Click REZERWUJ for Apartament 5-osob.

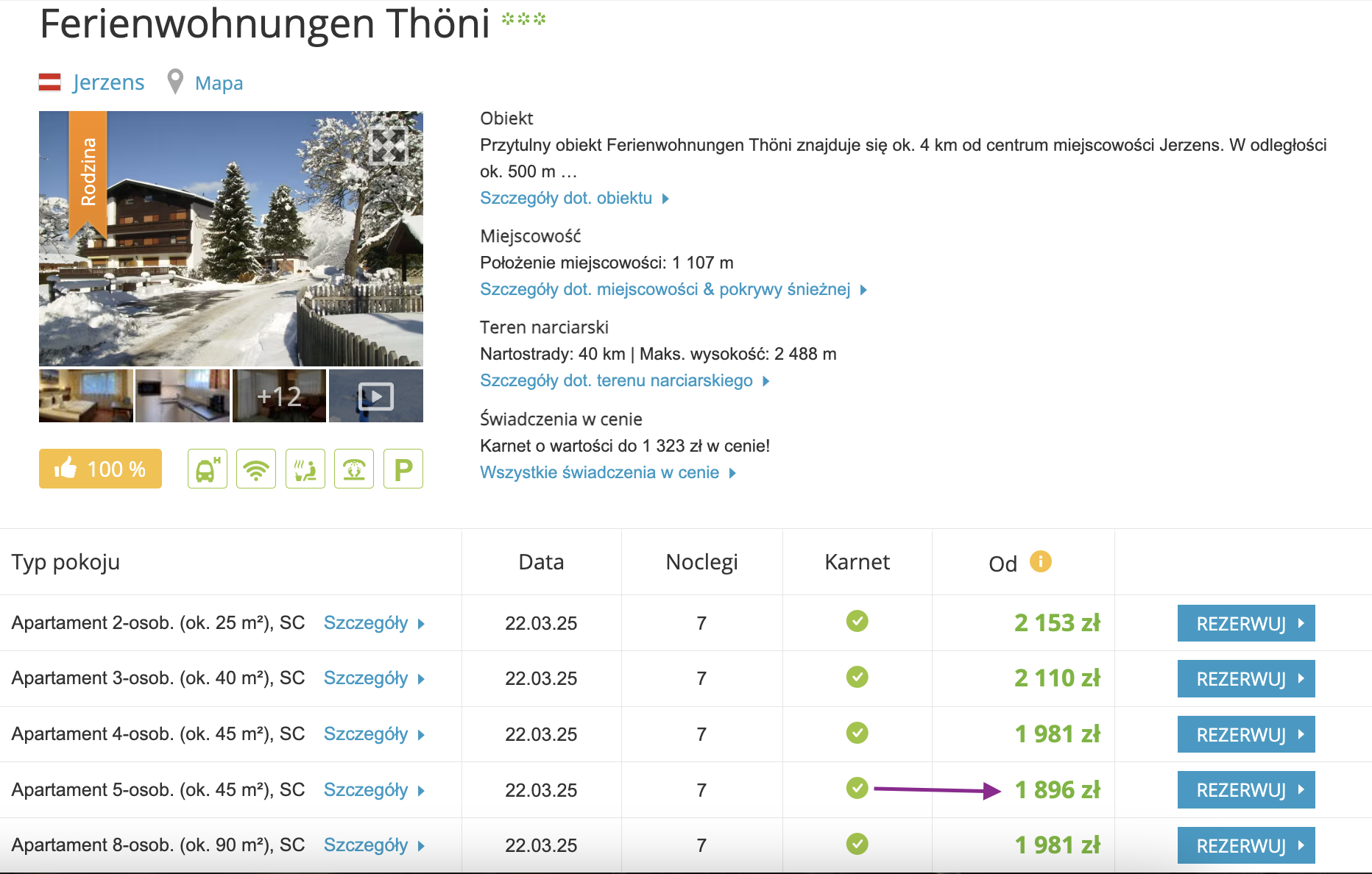pyautogui.click(x=1246, y=789)
